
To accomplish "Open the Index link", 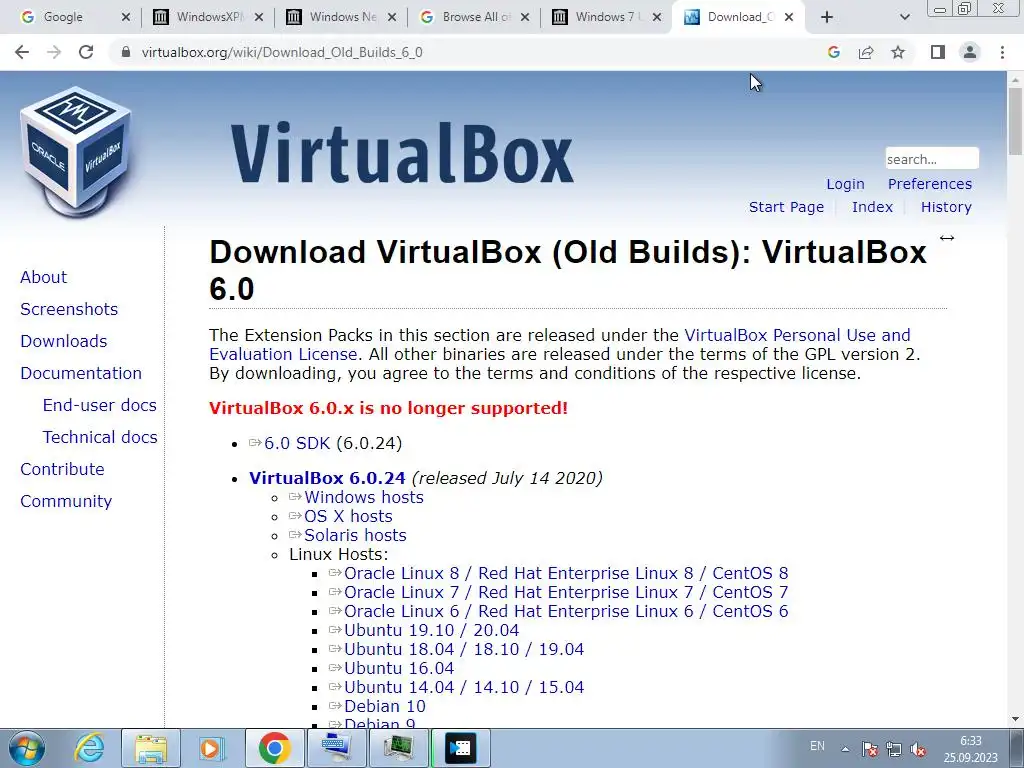I will 872,207.
